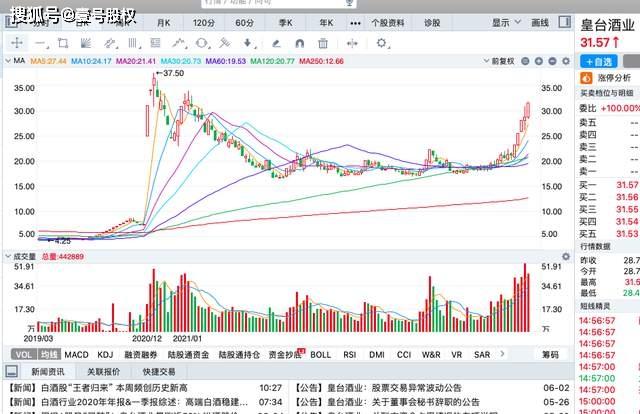Click the list-style round icon next to 前复权
Viewport: 640px width, 414px height.
click(x=525, y=61)
